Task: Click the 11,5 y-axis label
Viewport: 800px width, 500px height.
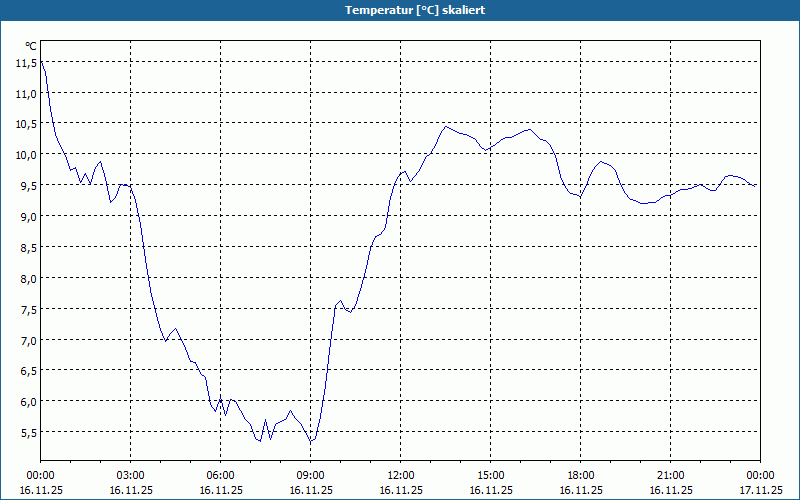Action: coord(27,63)
